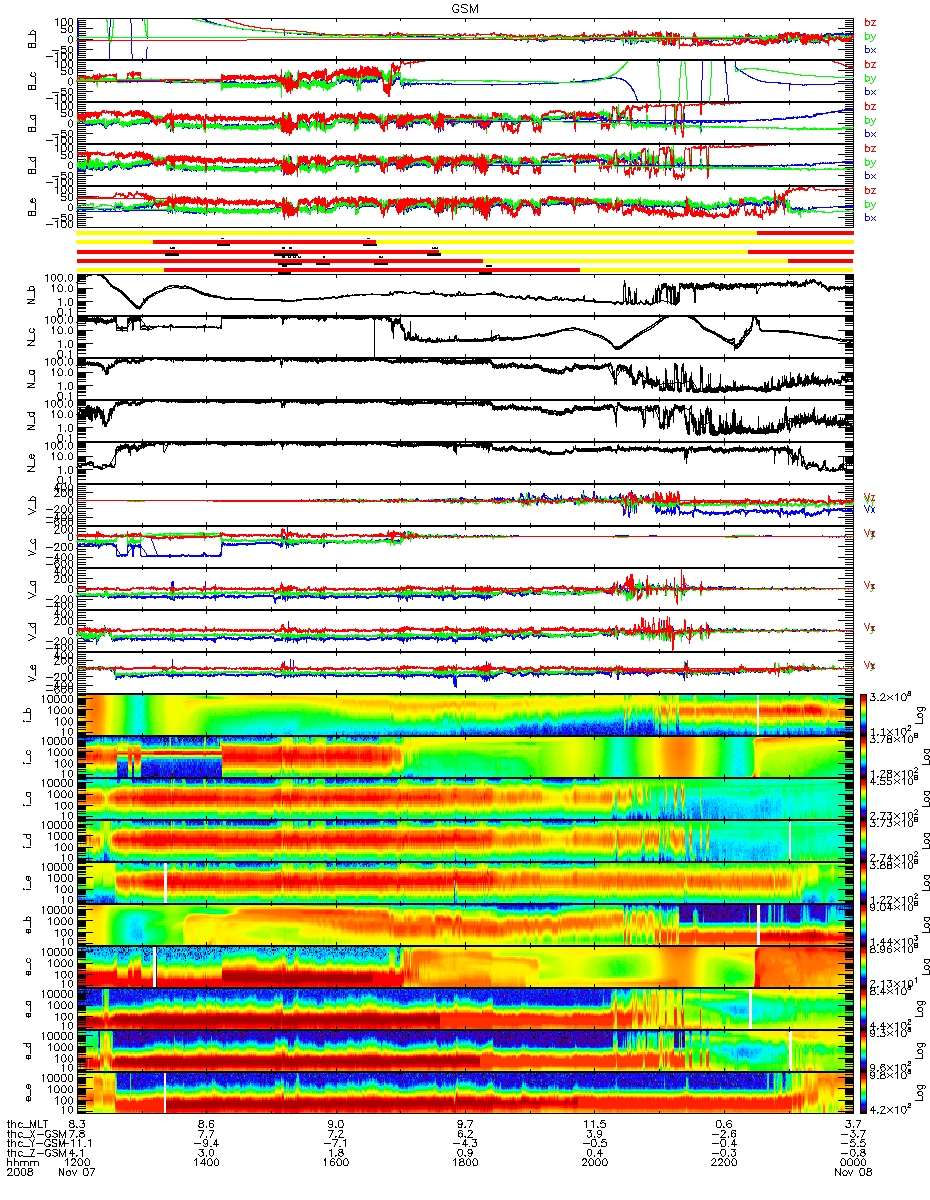Click the B_c panel axis label
The width and height of the screenshot is (930, 1200).
[32, 80]
